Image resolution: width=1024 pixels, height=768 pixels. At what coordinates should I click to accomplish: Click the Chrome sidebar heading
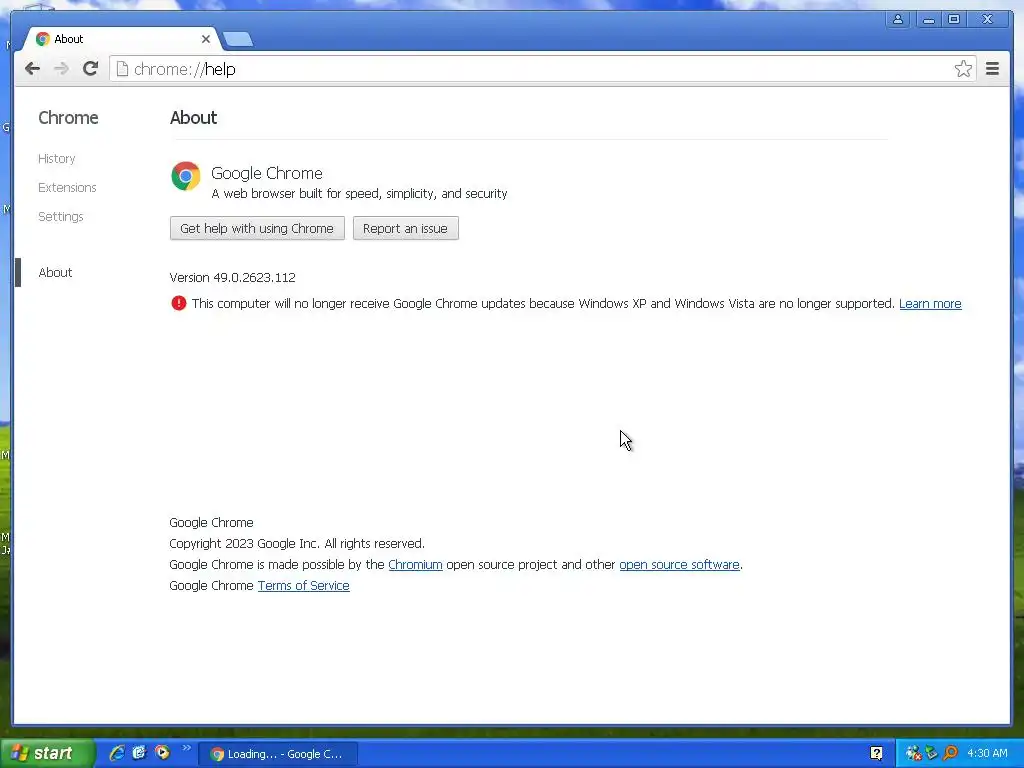[68, 118]
